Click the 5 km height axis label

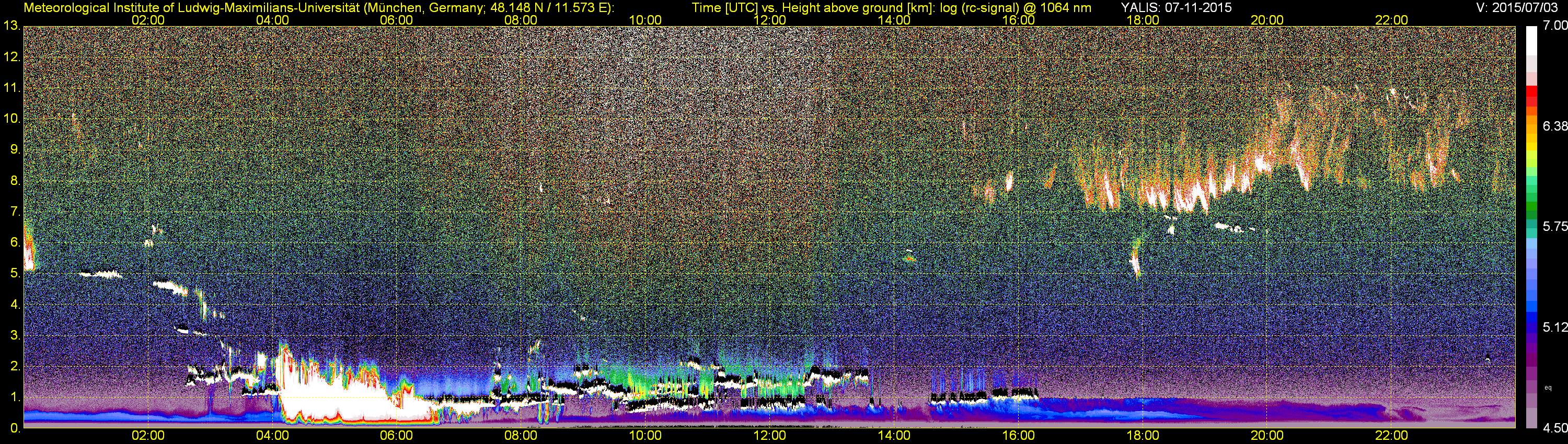tap(15, 274)
